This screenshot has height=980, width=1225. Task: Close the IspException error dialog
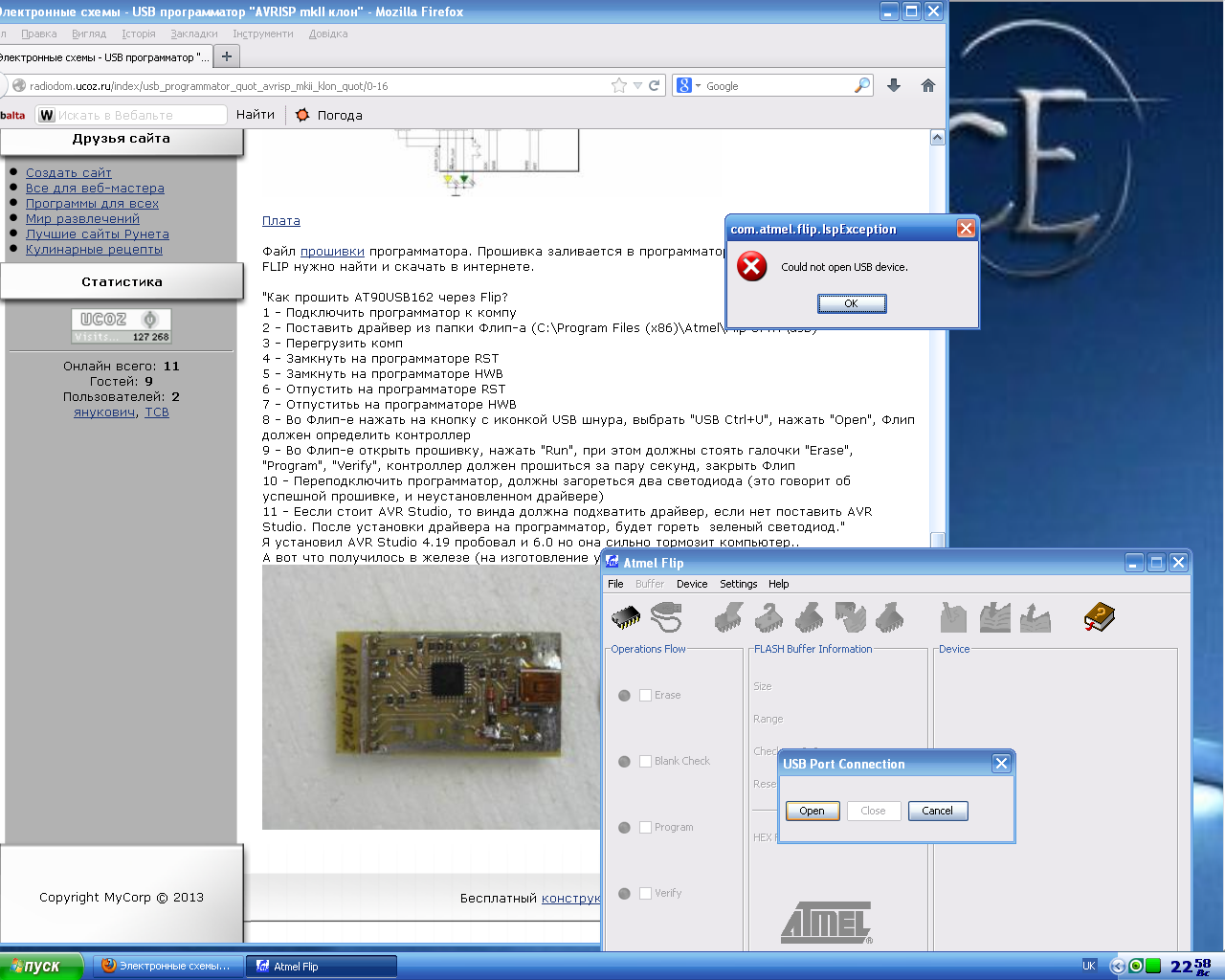(966, 229)
